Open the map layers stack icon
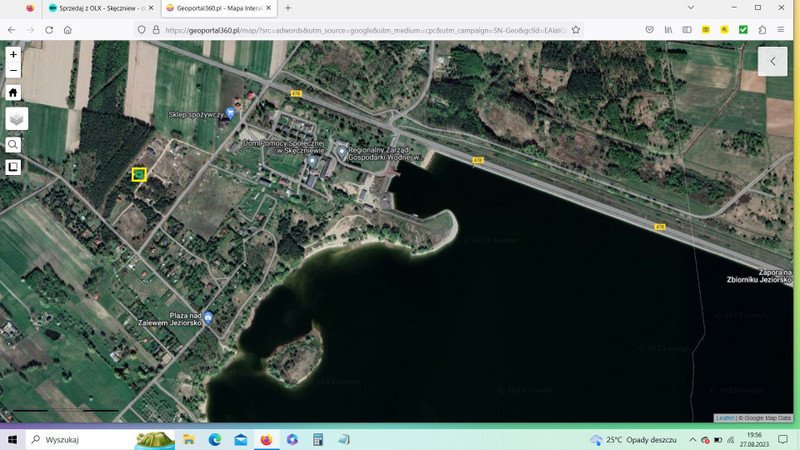 pos(16,119)
